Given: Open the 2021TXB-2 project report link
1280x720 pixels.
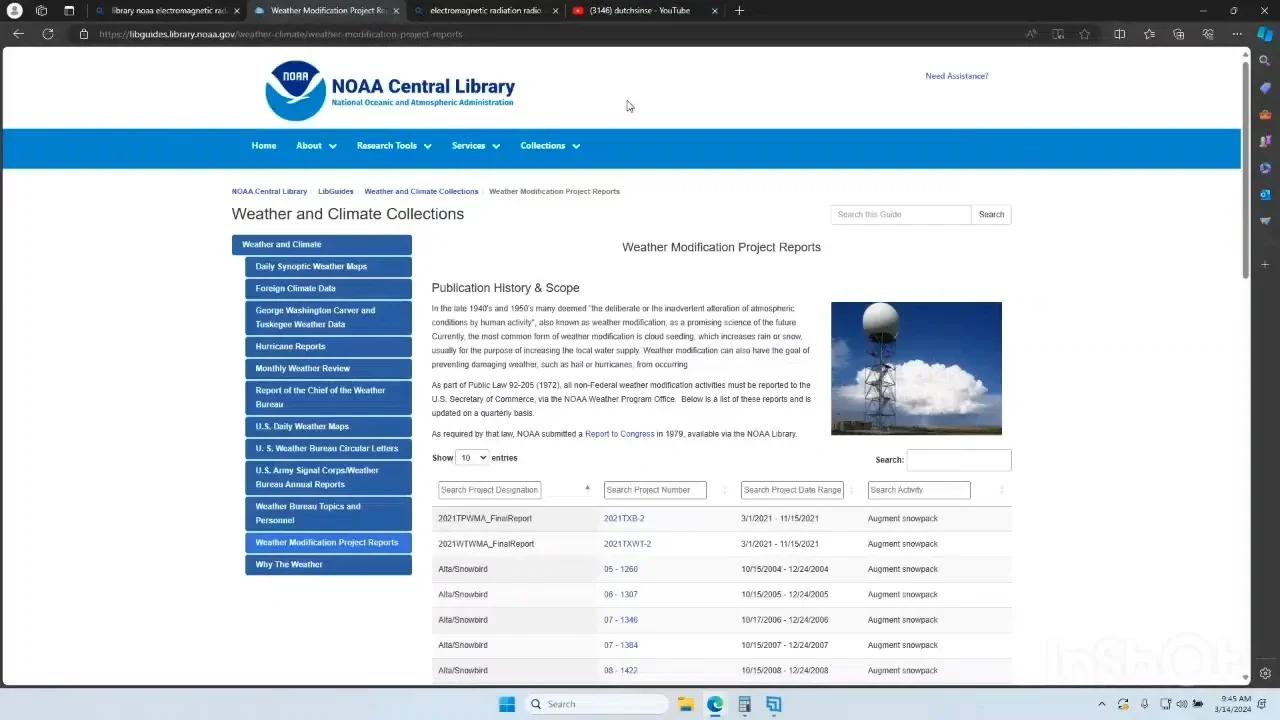Looking at the screenshot, I should (x=624, y=519).
